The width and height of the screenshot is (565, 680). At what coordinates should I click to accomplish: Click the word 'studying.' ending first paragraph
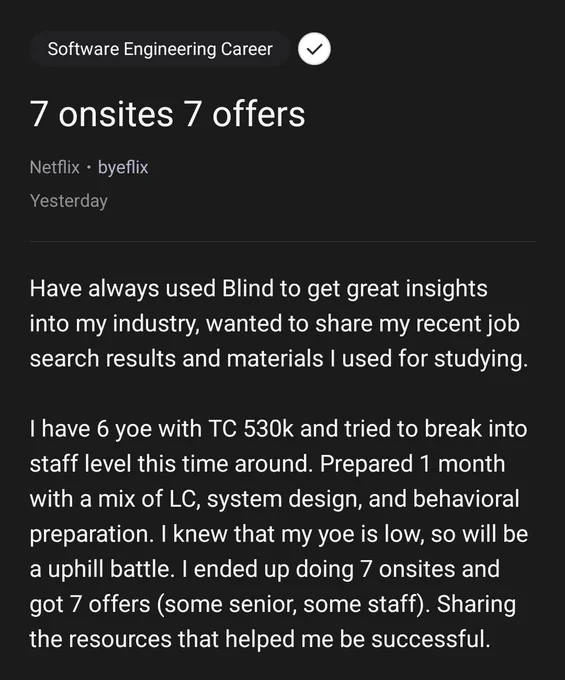[481, 359]
